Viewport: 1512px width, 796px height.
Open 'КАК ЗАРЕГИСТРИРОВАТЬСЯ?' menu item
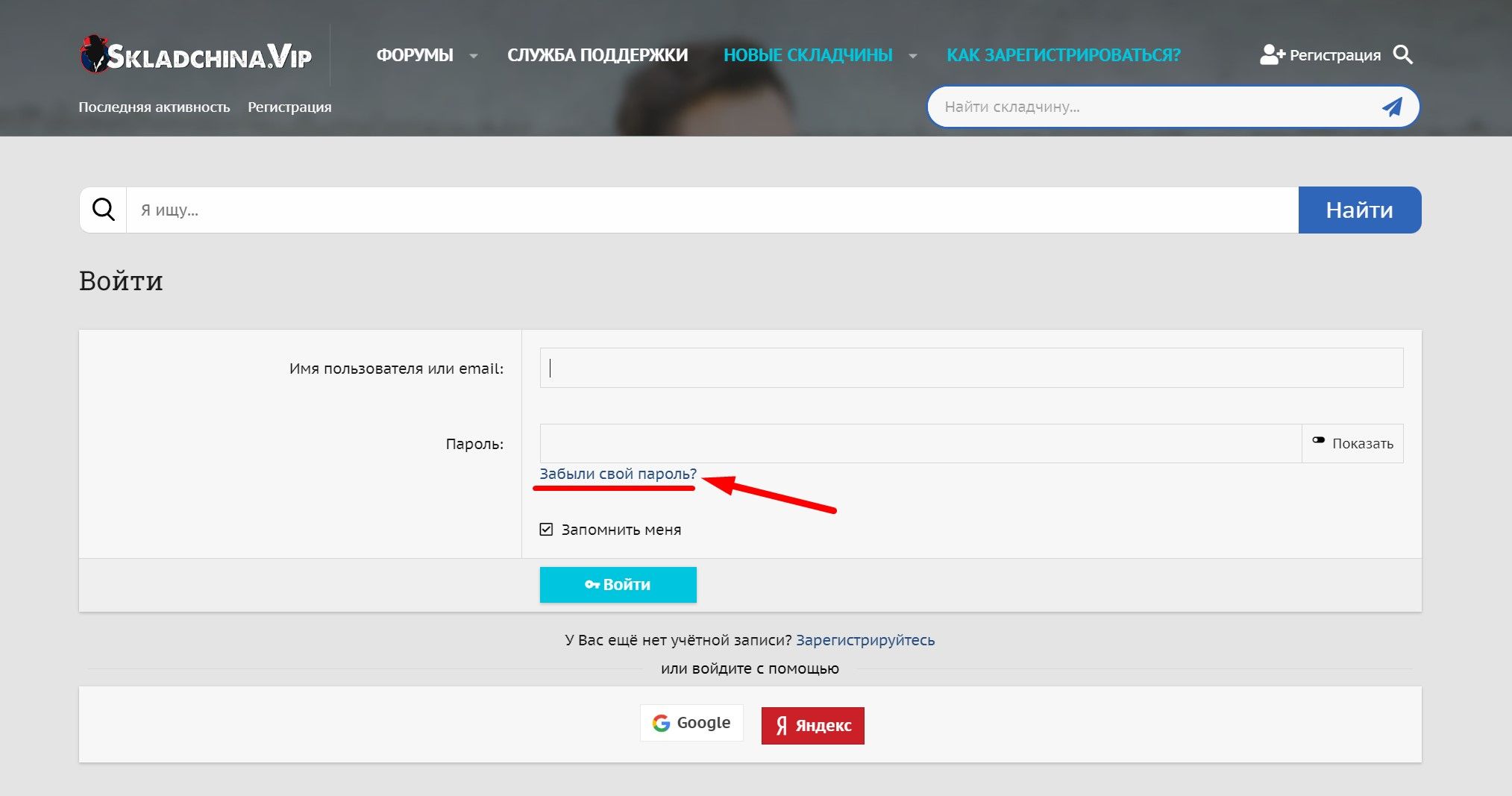(x=1063, y=55)
